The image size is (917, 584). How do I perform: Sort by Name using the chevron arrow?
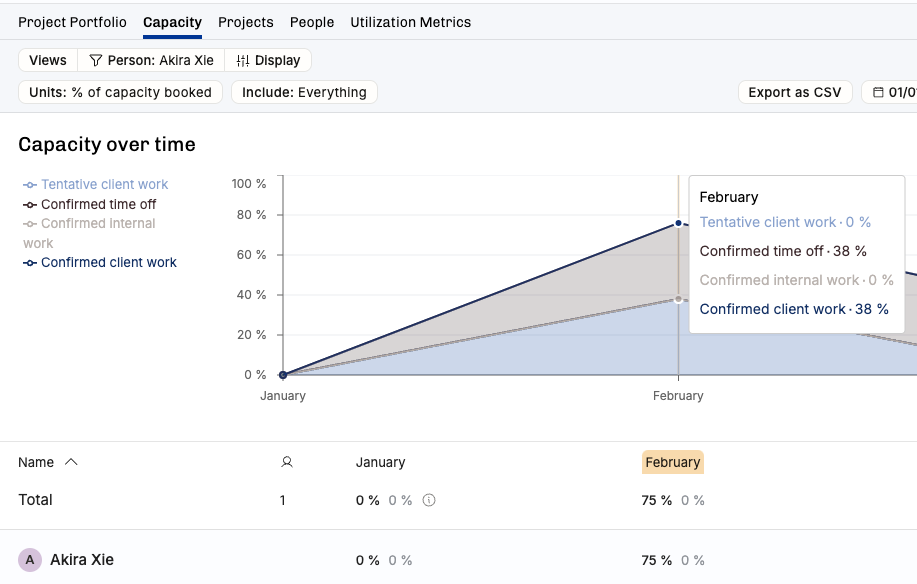[71, 462]
